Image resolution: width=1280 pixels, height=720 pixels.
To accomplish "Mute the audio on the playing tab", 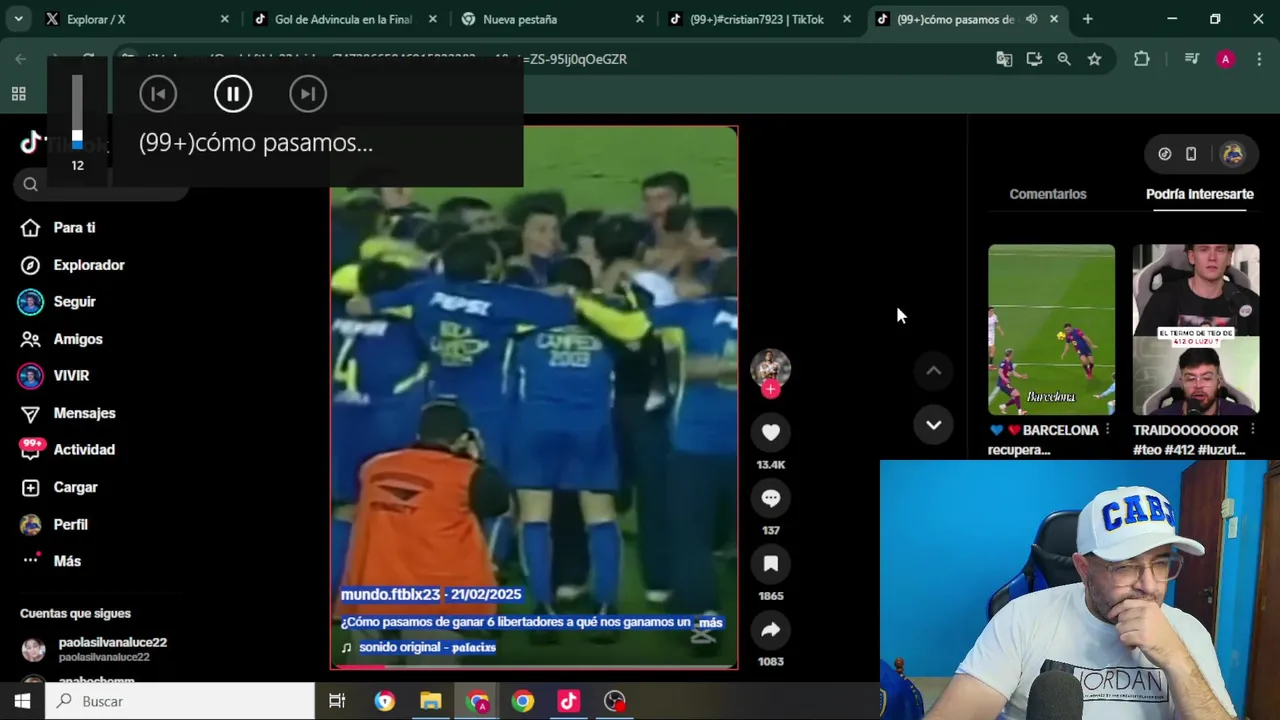I will point(1031,19).
